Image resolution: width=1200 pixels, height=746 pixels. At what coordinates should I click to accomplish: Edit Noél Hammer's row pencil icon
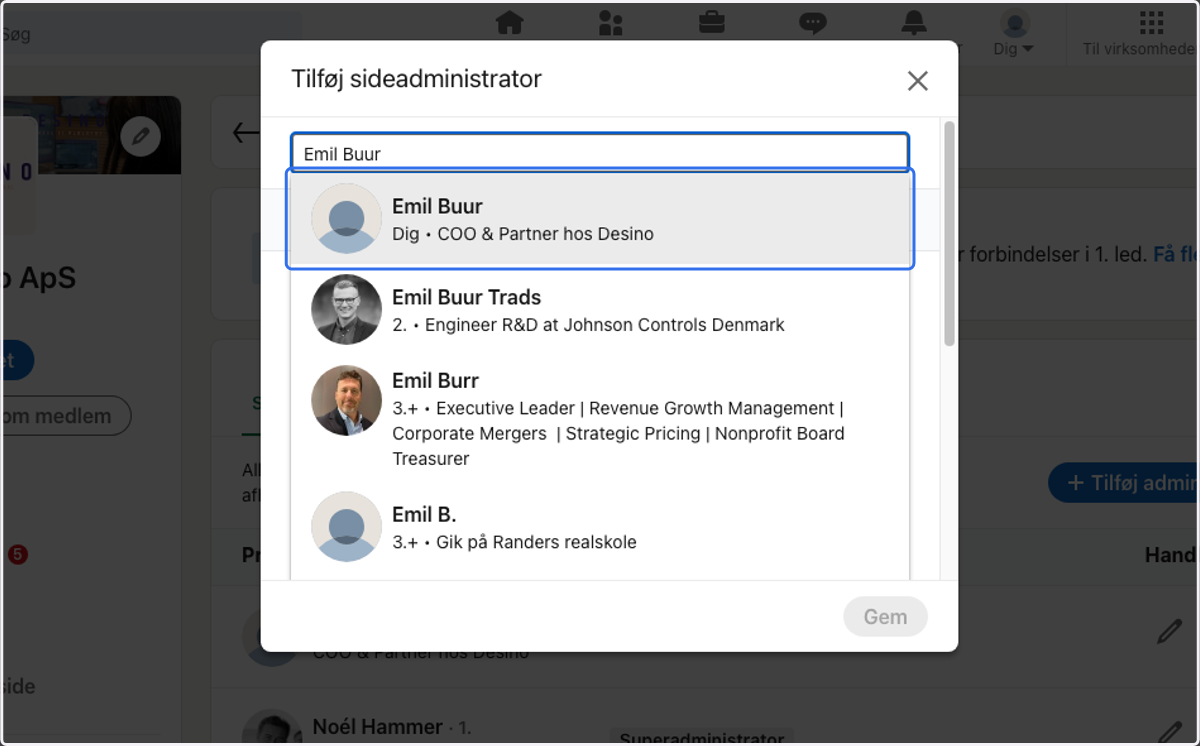(x=1169, y=732)
